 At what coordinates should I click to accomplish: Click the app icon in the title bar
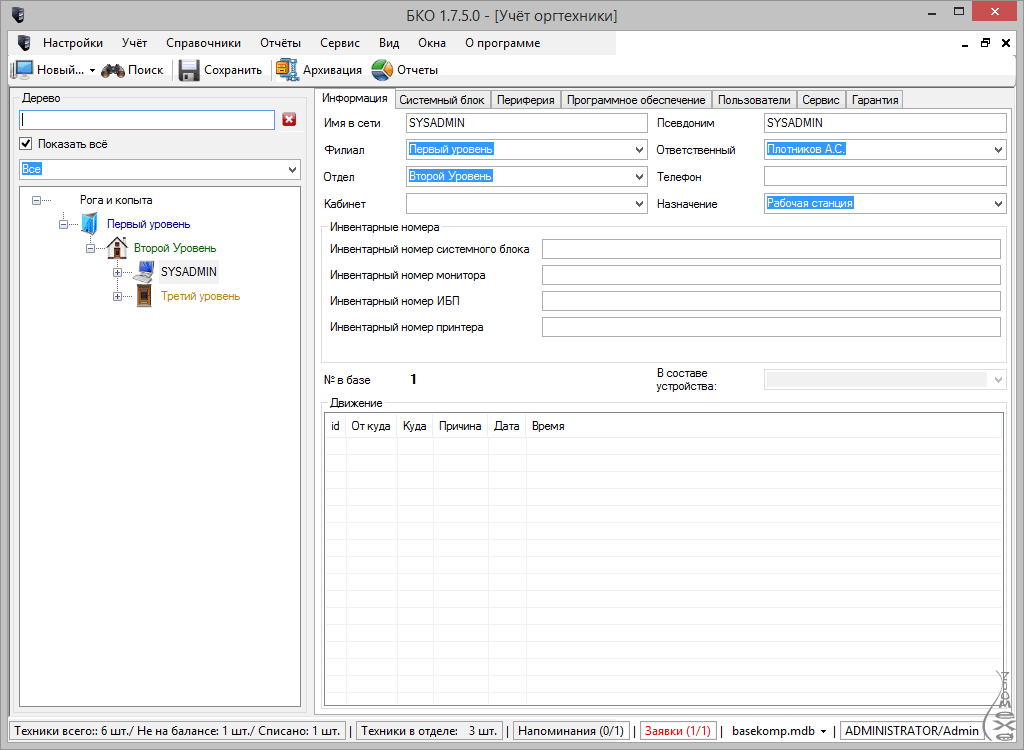[18, 14]
